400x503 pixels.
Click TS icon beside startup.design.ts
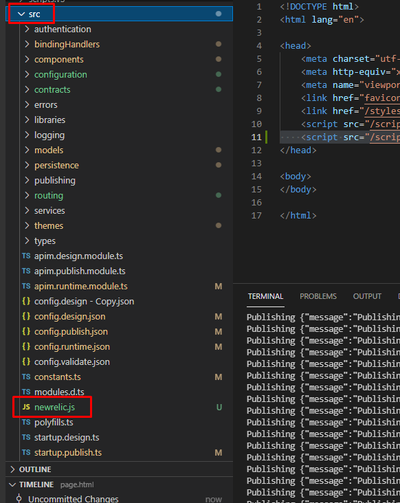[x=26, y=437]
